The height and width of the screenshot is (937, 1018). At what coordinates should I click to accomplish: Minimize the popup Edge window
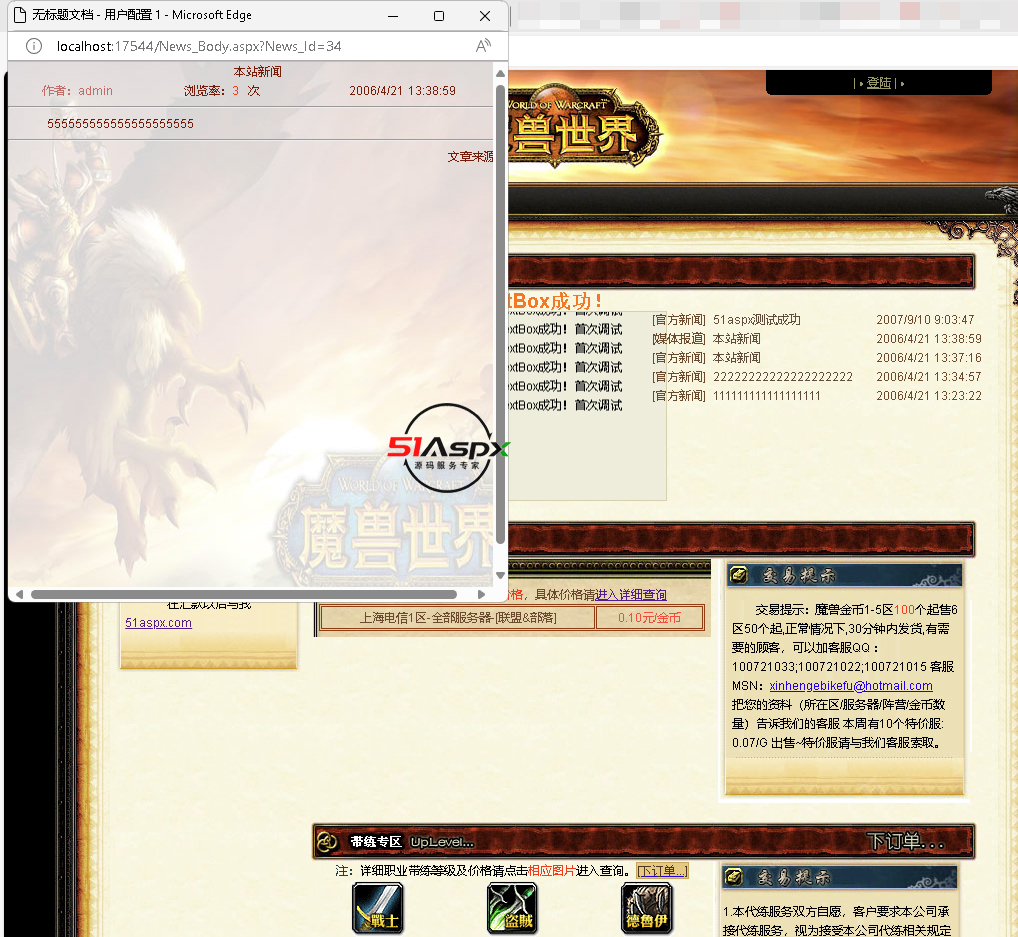pos(393,16)
